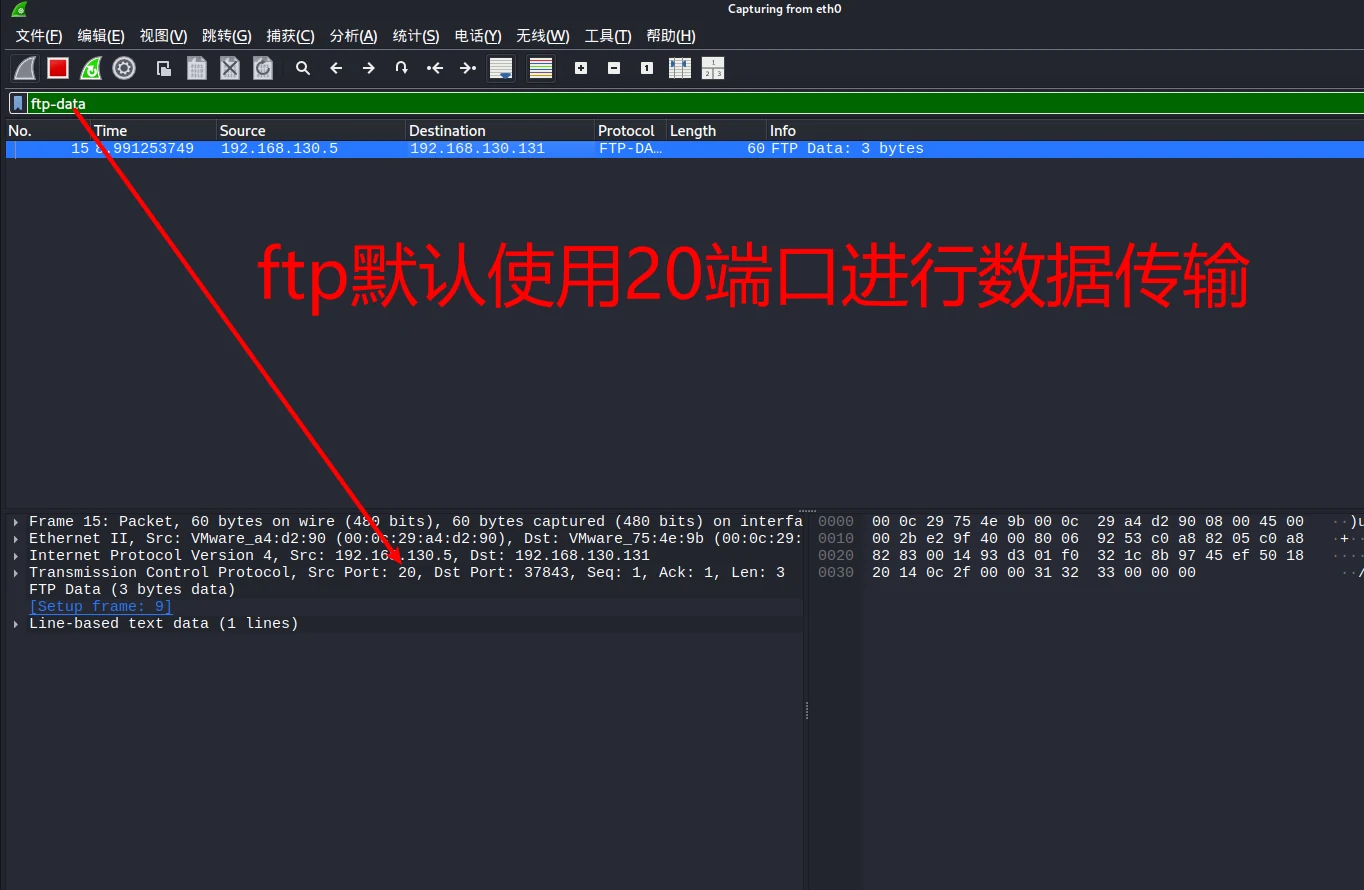Expand the Ethernet II detail row
1364x890 pixels.
pyautogui.click(x=16, y=538)
